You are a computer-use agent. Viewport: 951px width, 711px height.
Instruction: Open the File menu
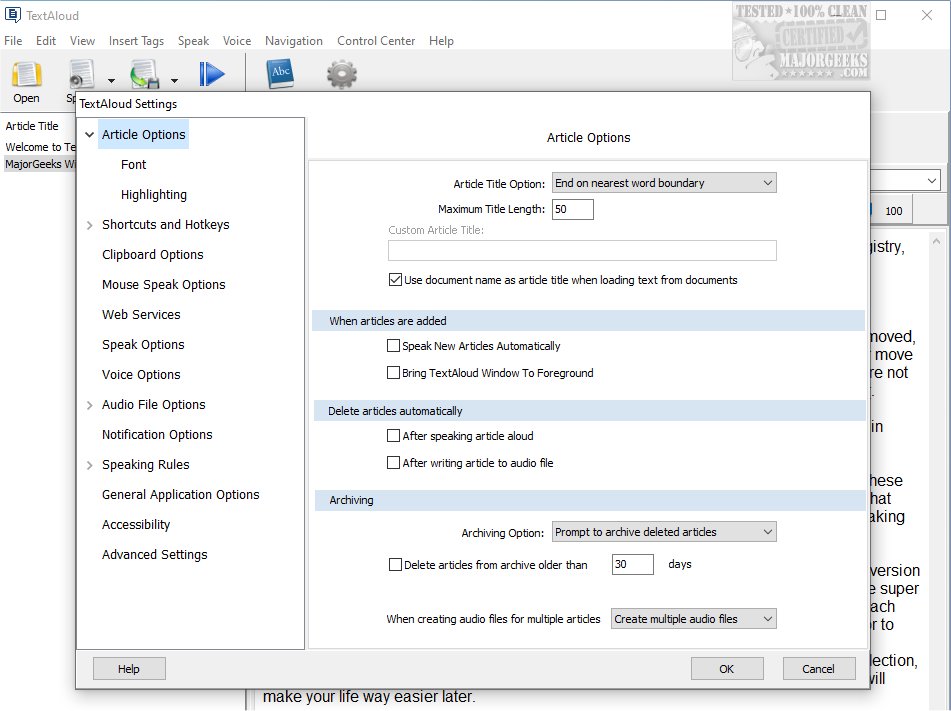[13, 41]
